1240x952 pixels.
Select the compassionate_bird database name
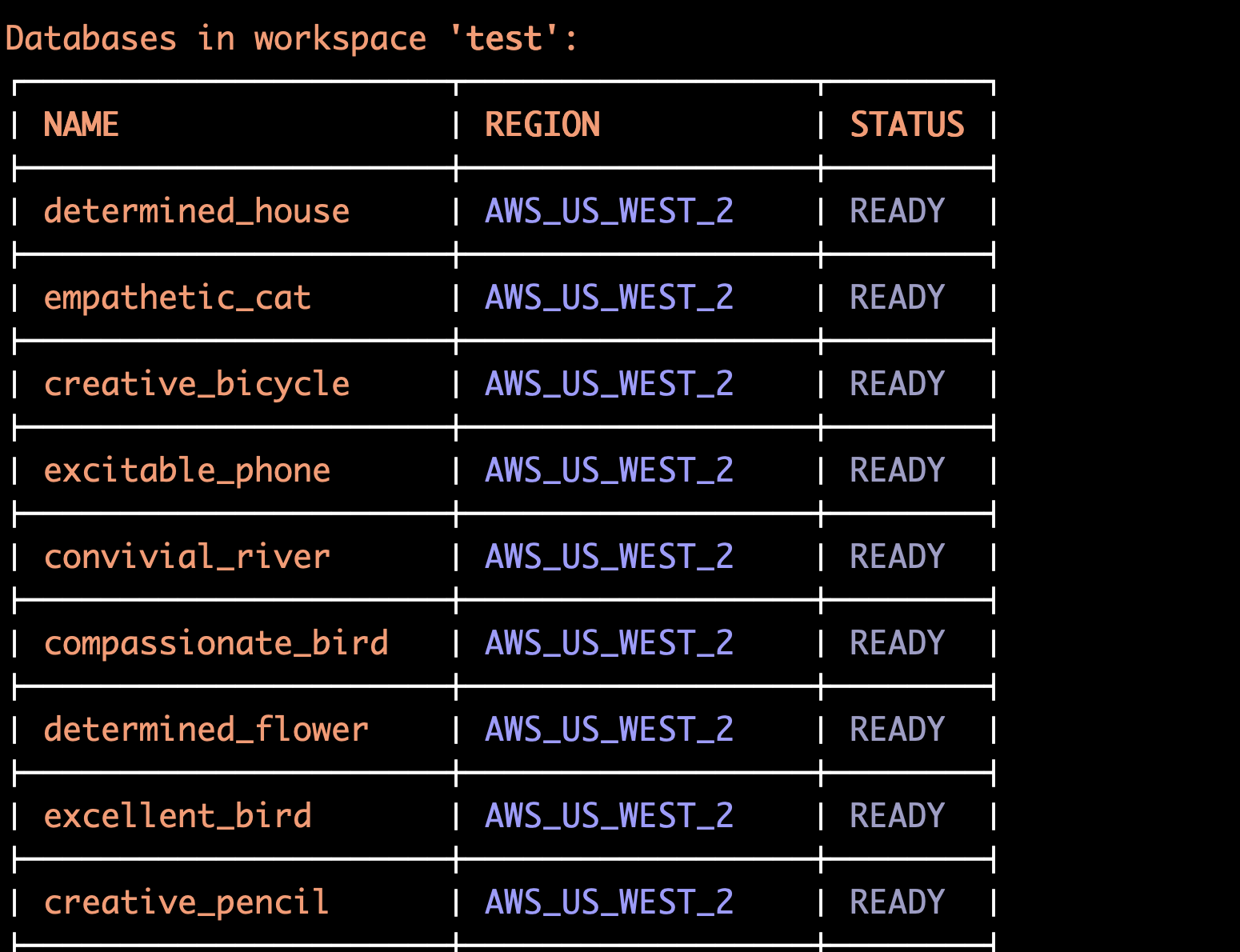[x=216, y=643]
